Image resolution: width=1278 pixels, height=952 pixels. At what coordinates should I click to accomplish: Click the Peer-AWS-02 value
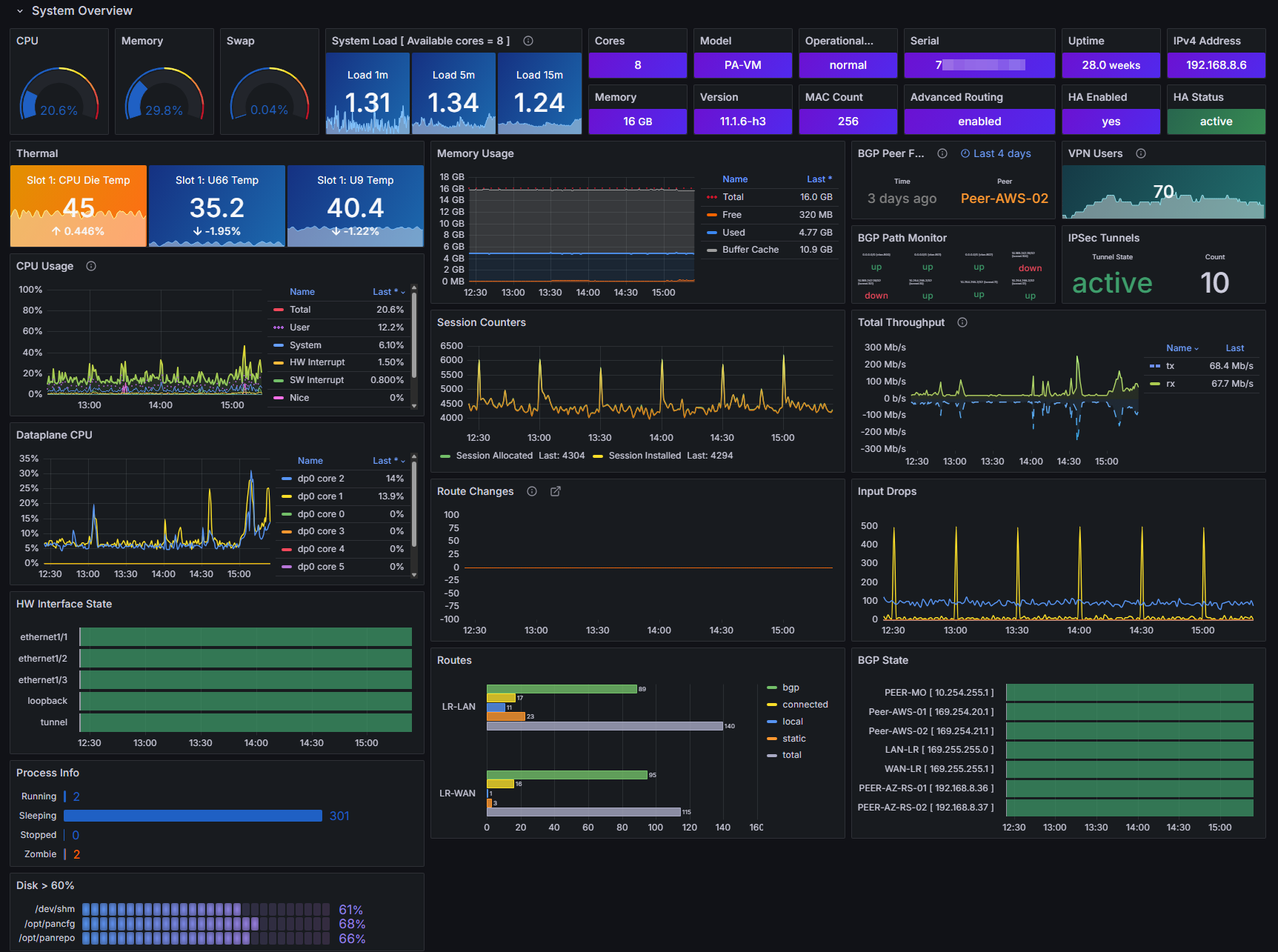coord(1005,199)
